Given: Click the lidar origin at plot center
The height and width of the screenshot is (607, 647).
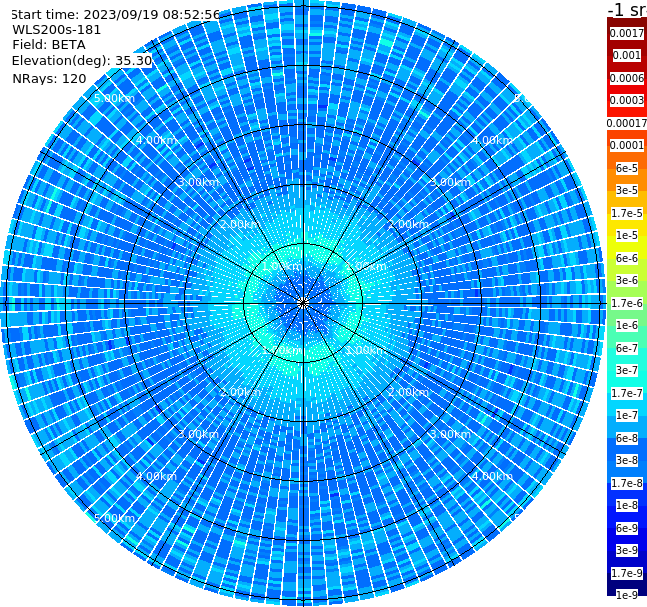Looking at the screenshot, I should 303,304.
